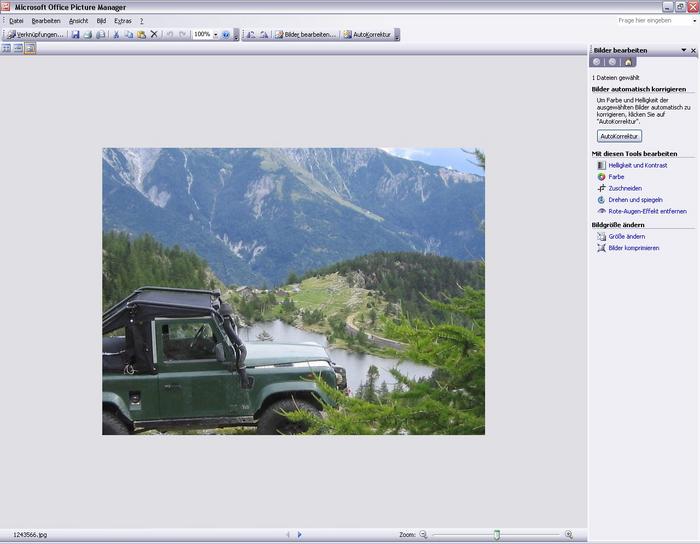The height and width of the screenshot is (544, 700).
Task: Go to the next picture arrow in status bar
Action: 300,534
